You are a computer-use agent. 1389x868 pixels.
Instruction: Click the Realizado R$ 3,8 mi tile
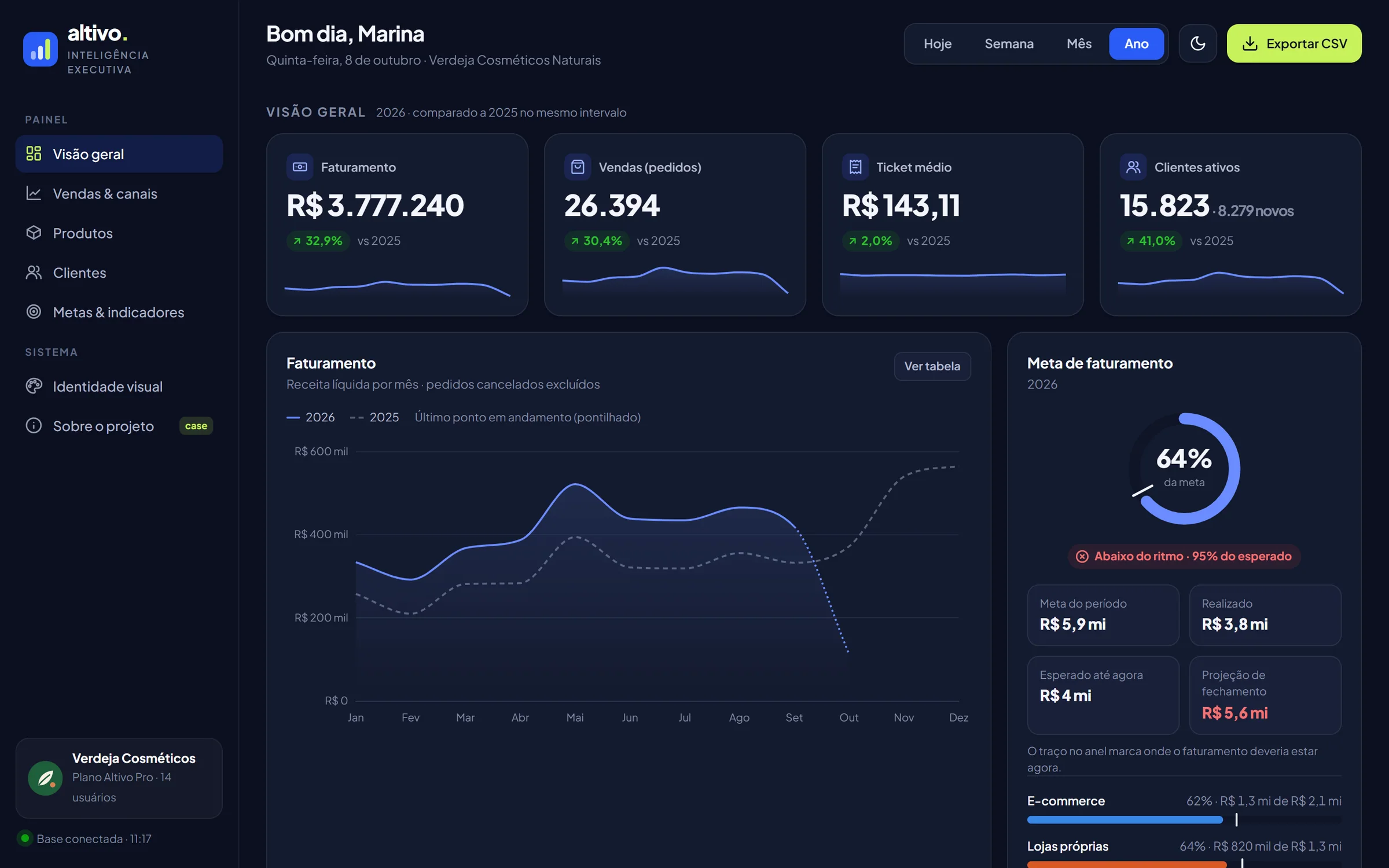coord(1265,615)
